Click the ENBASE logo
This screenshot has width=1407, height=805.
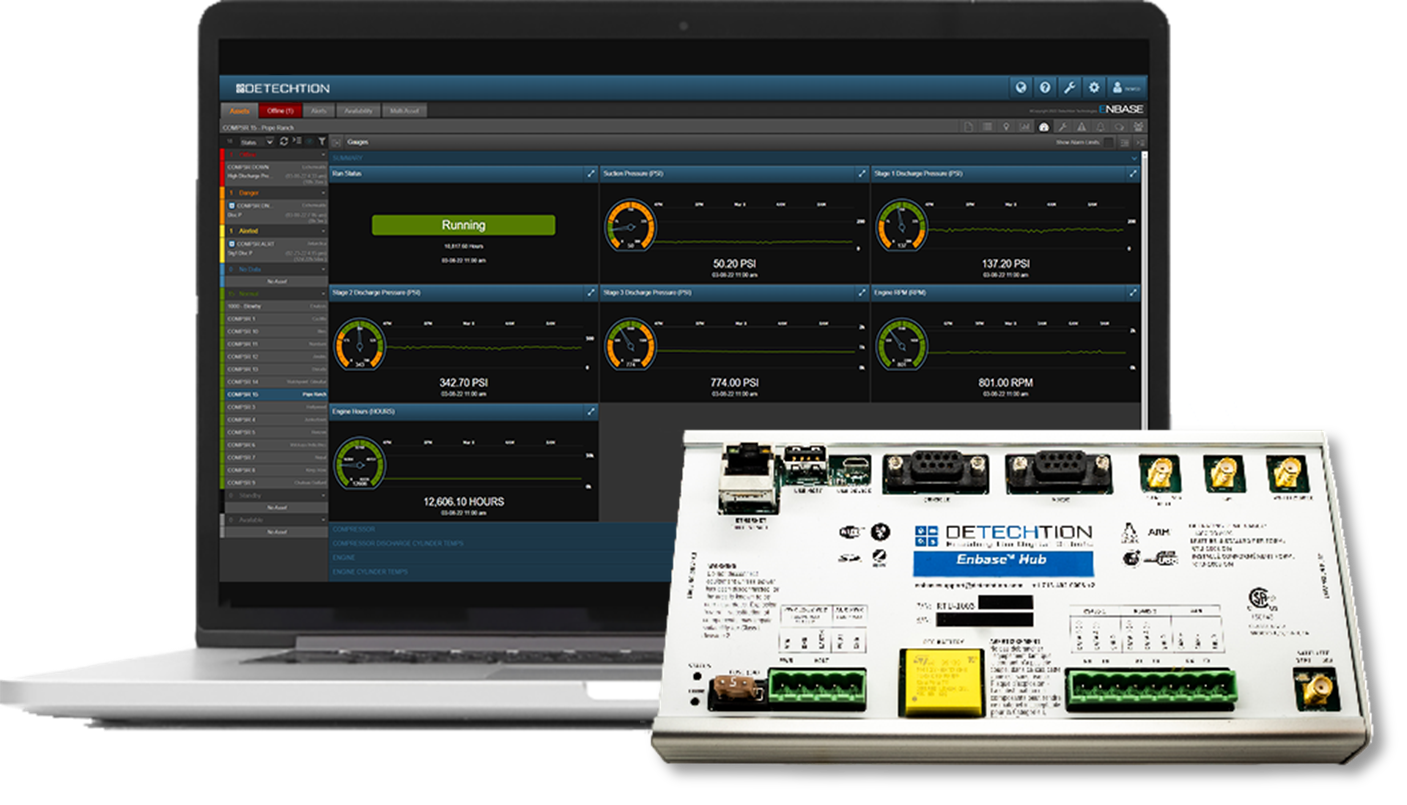1121,109
